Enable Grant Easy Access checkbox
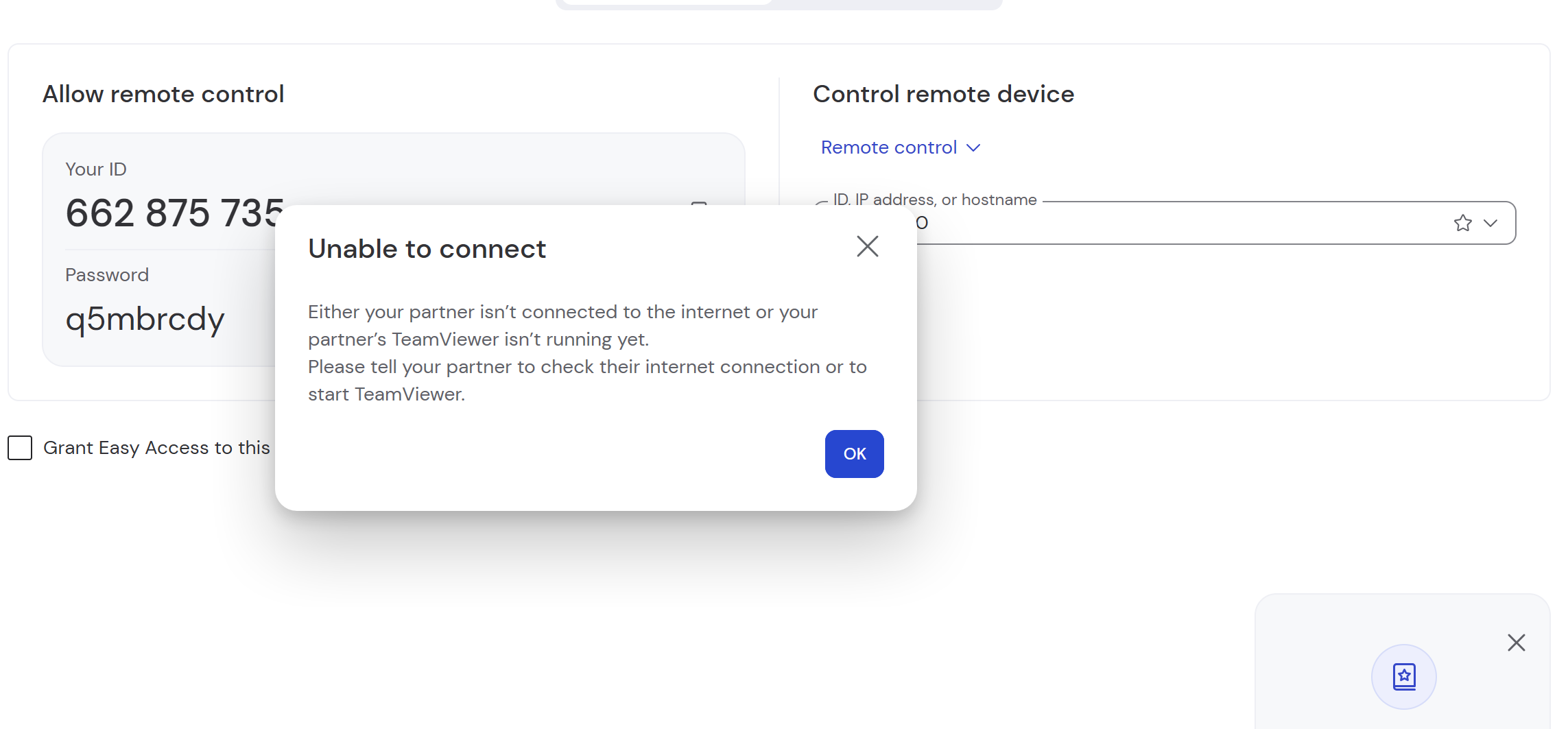The height and width of the screenshot is (729, 1568). point(20,448)
